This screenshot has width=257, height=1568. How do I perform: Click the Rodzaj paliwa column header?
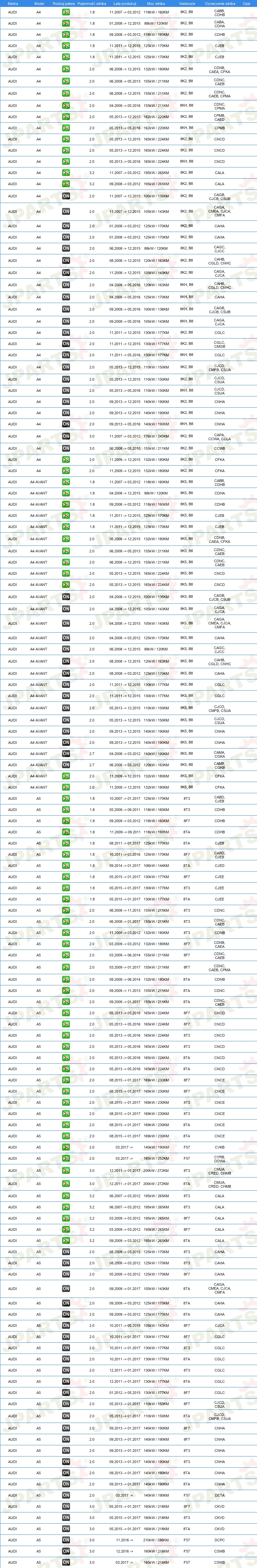(64, 4)
